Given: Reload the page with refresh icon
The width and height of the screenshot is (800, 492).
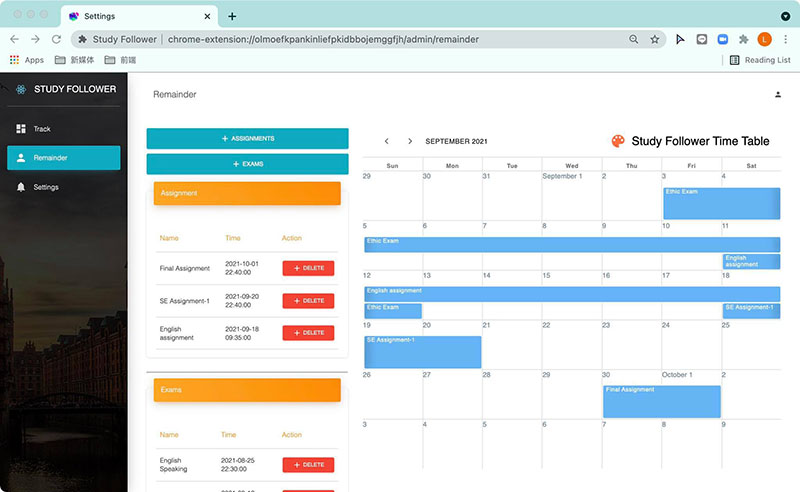Looking at the screenshot, I should (57, 39).
